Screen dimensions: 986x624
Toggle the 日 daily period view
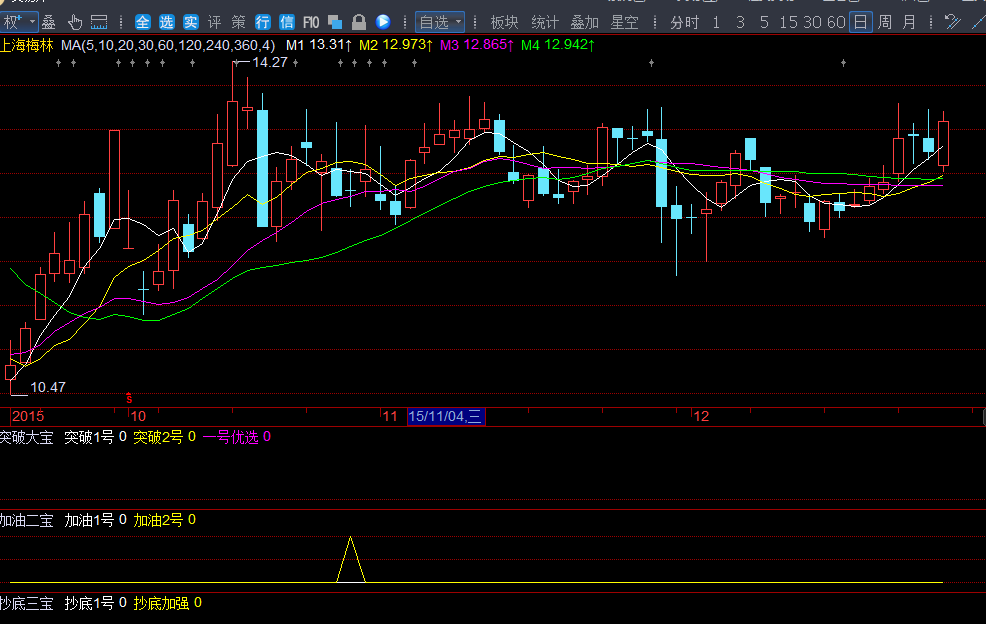tap(860, 21)
